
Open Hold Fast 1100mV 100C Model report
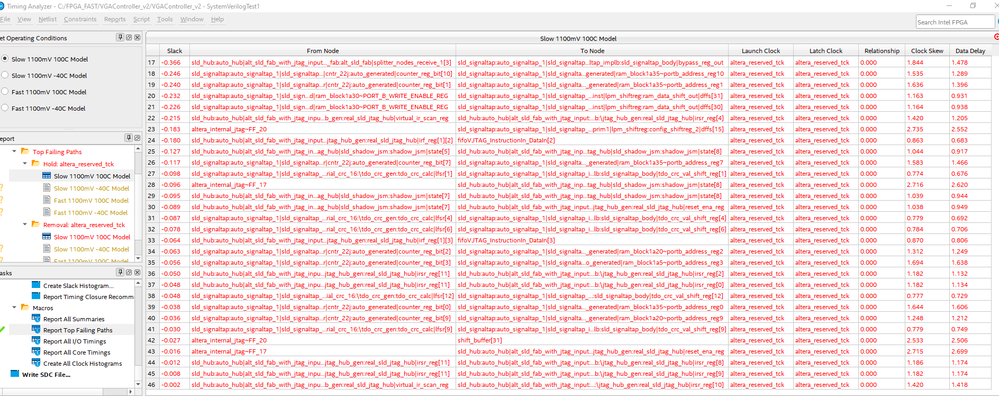pos(90,200)
